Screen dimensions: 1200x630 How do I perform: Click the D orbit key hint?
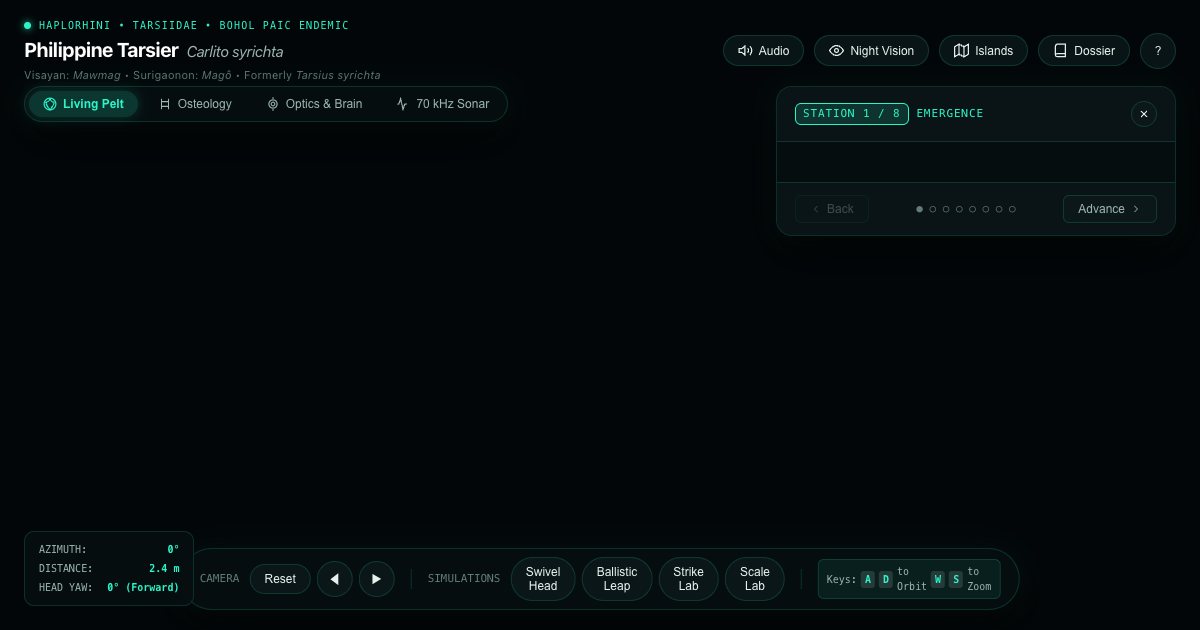(x=885, y=579)
